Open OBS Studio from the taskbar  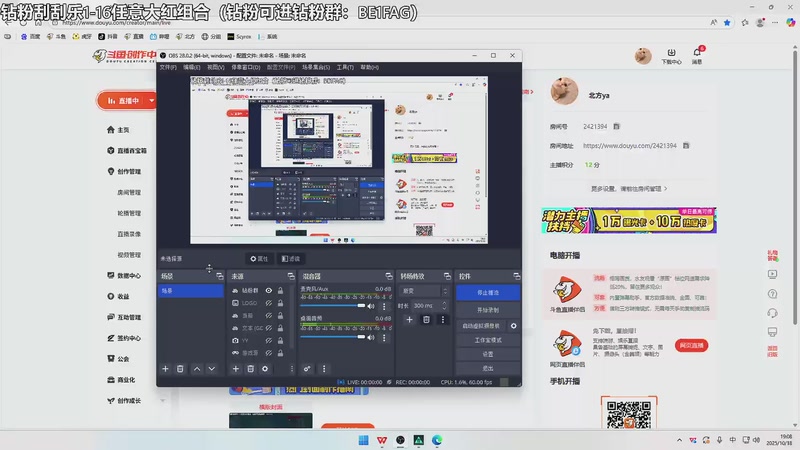point(400,440)
